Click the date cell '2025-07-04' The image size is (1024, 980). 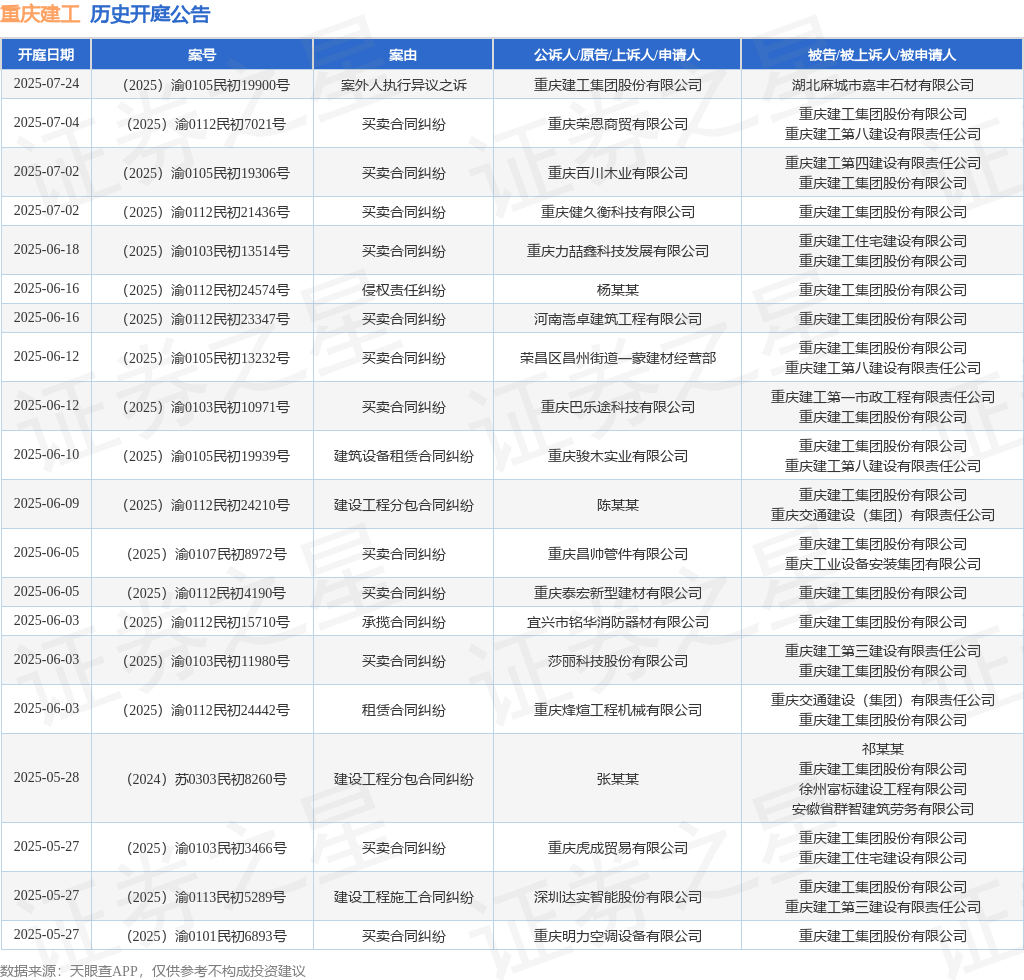[46, 123]
